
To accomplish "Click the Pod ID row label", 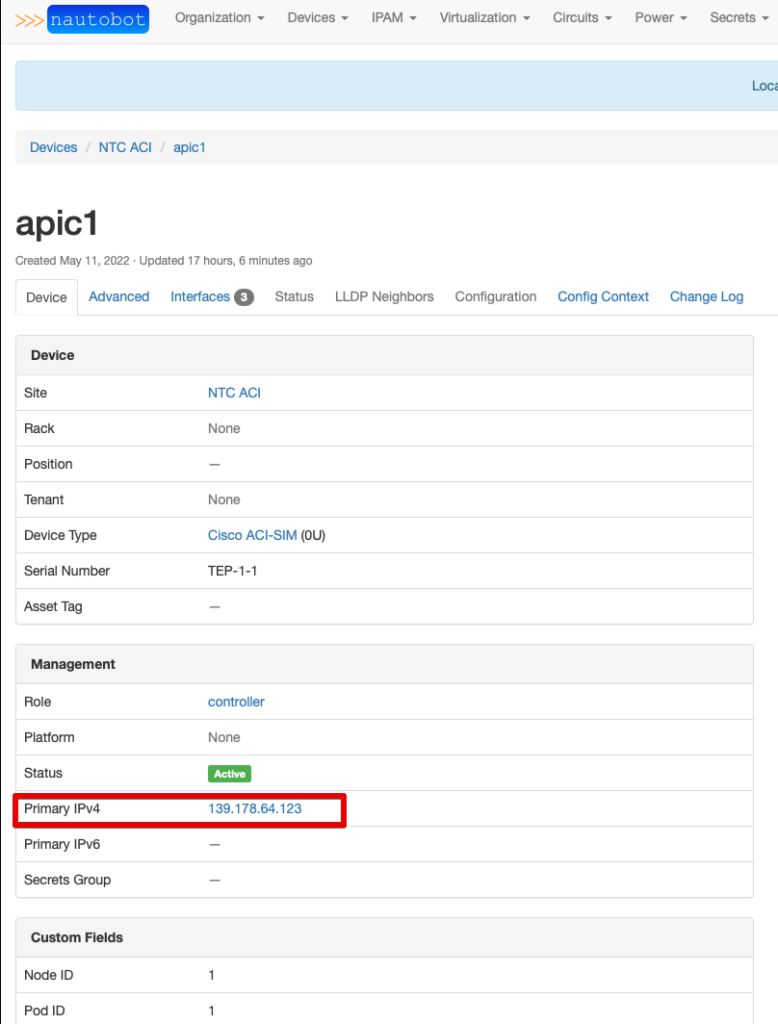I will [44, 1010].
